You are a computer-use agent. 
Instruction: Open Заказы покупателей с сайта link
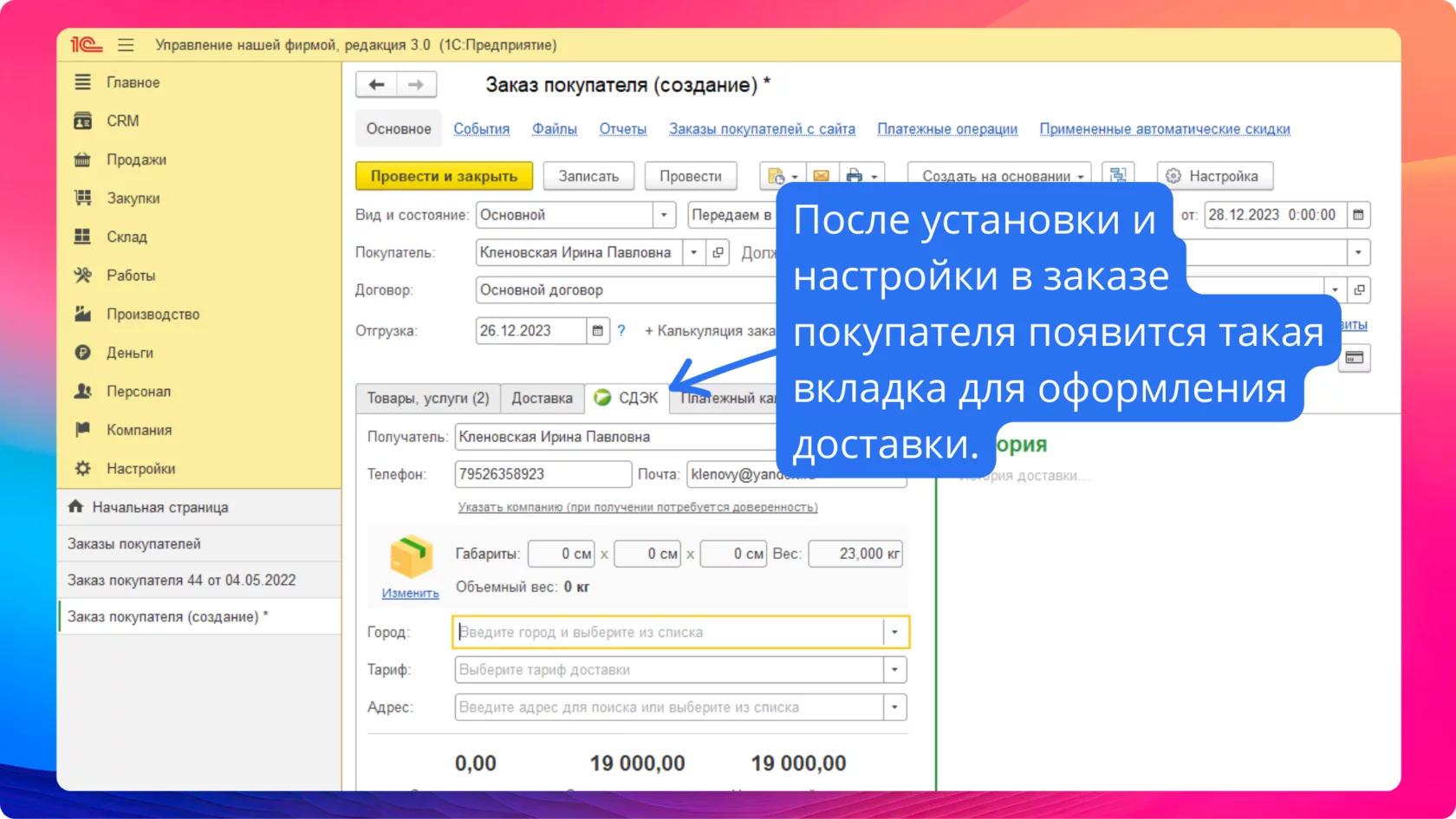pyautogui.click(x=762, y=128)
